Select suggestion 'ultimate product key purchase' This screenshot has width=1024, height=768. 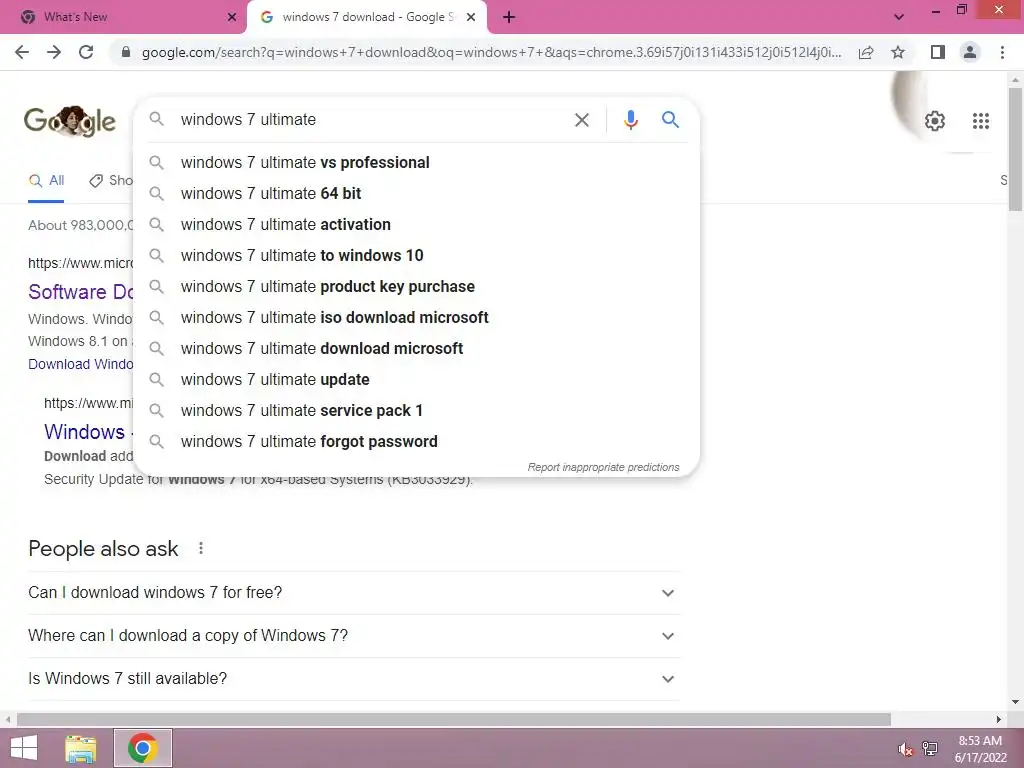coord(416,287)
